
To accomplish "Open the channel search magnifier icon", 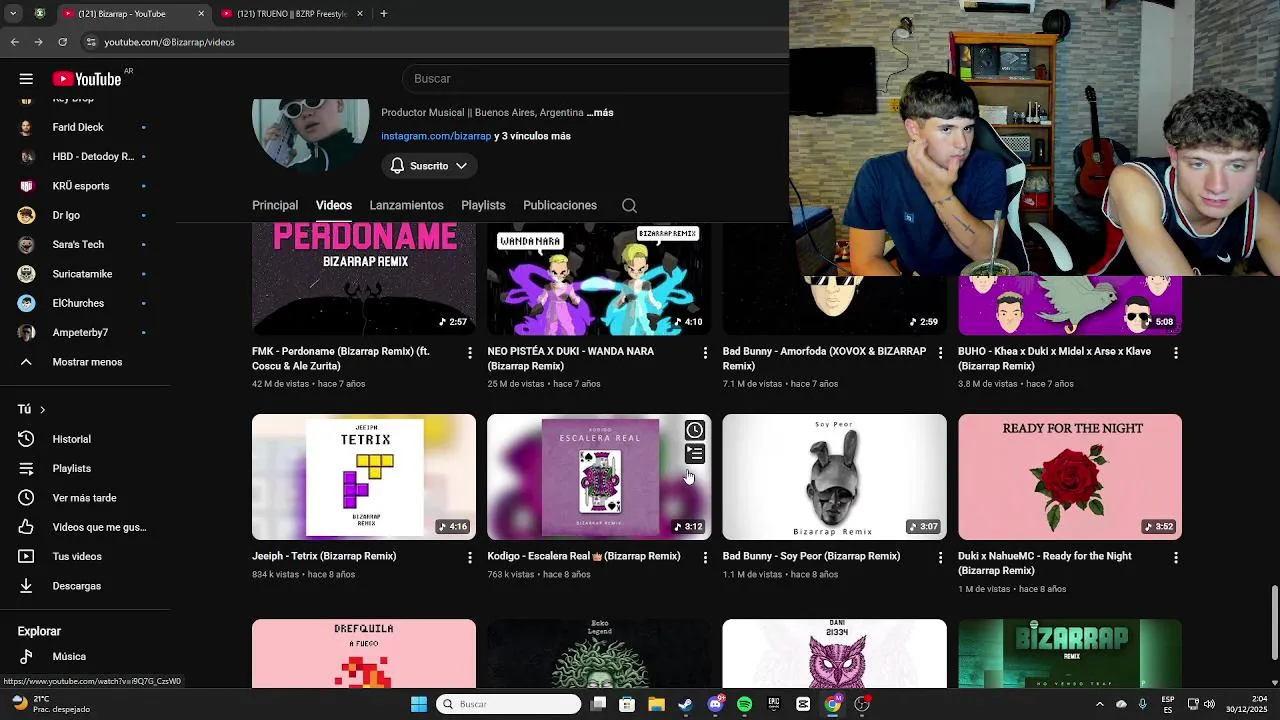I will 629,205.
